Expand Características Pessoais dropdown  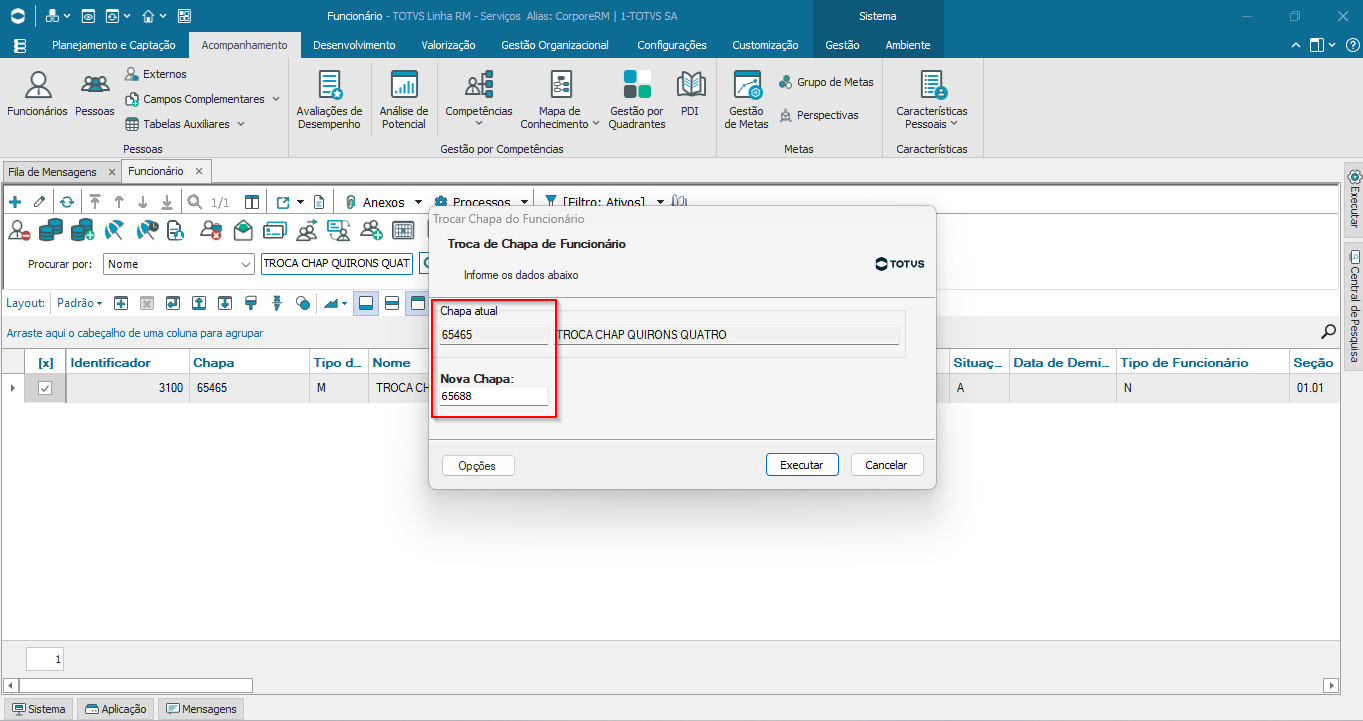[954, 124]
